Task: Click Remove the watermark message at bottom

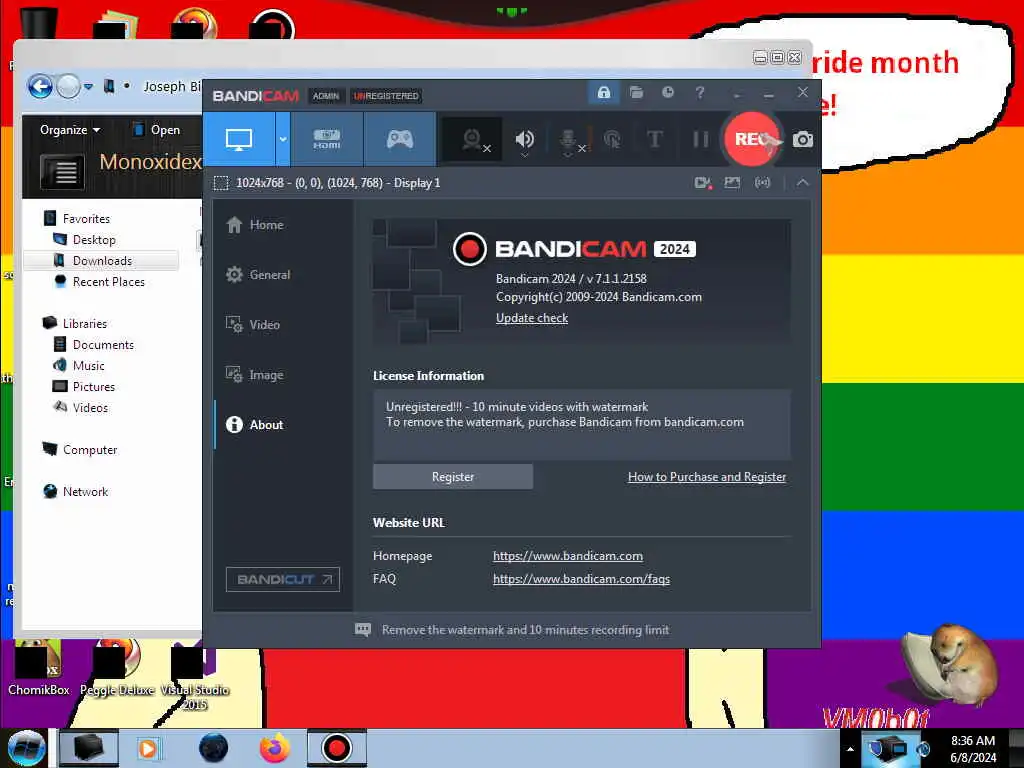Action: click(x=525, y=630)
